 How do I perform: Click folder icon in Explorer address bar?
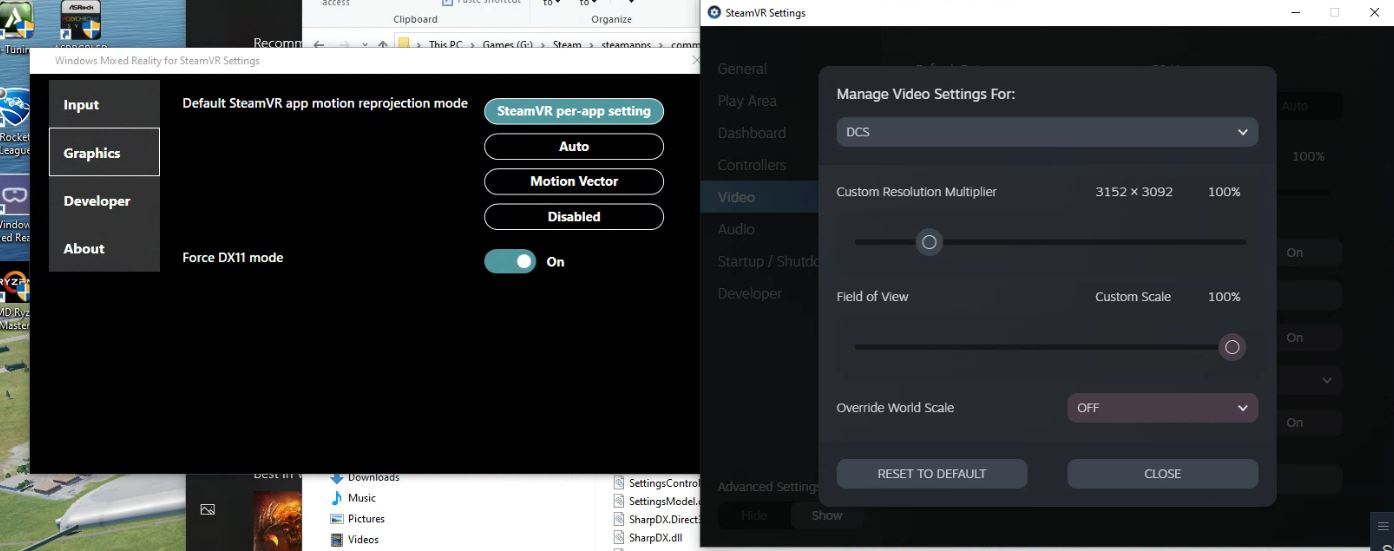pyautogui.click(x=405, y=45)
